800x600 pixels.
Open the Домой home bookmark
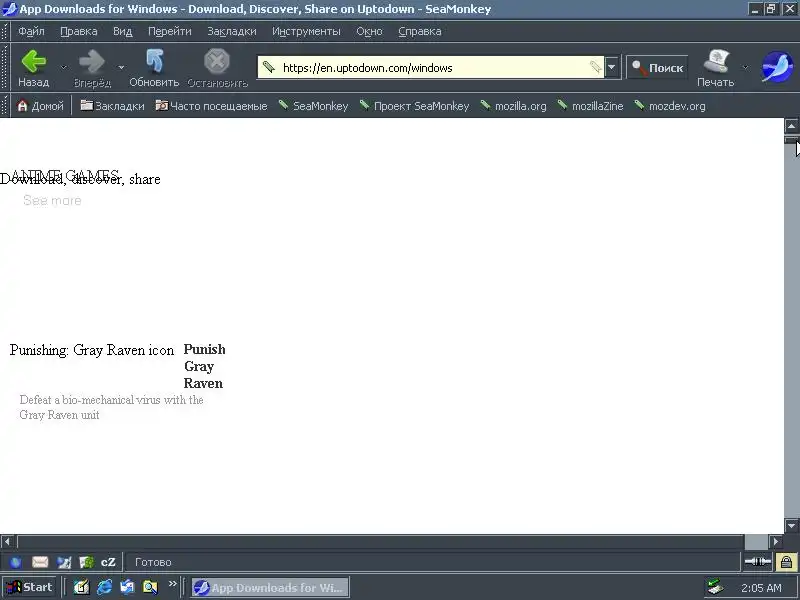click(x=40, y=106)
